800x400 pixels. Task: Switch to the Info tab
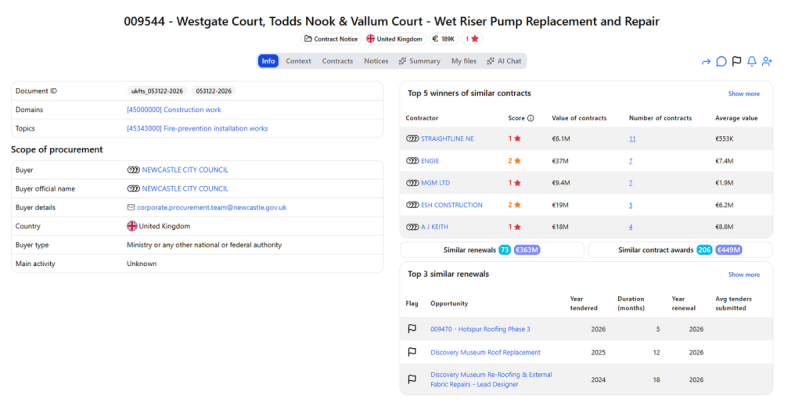268,61
